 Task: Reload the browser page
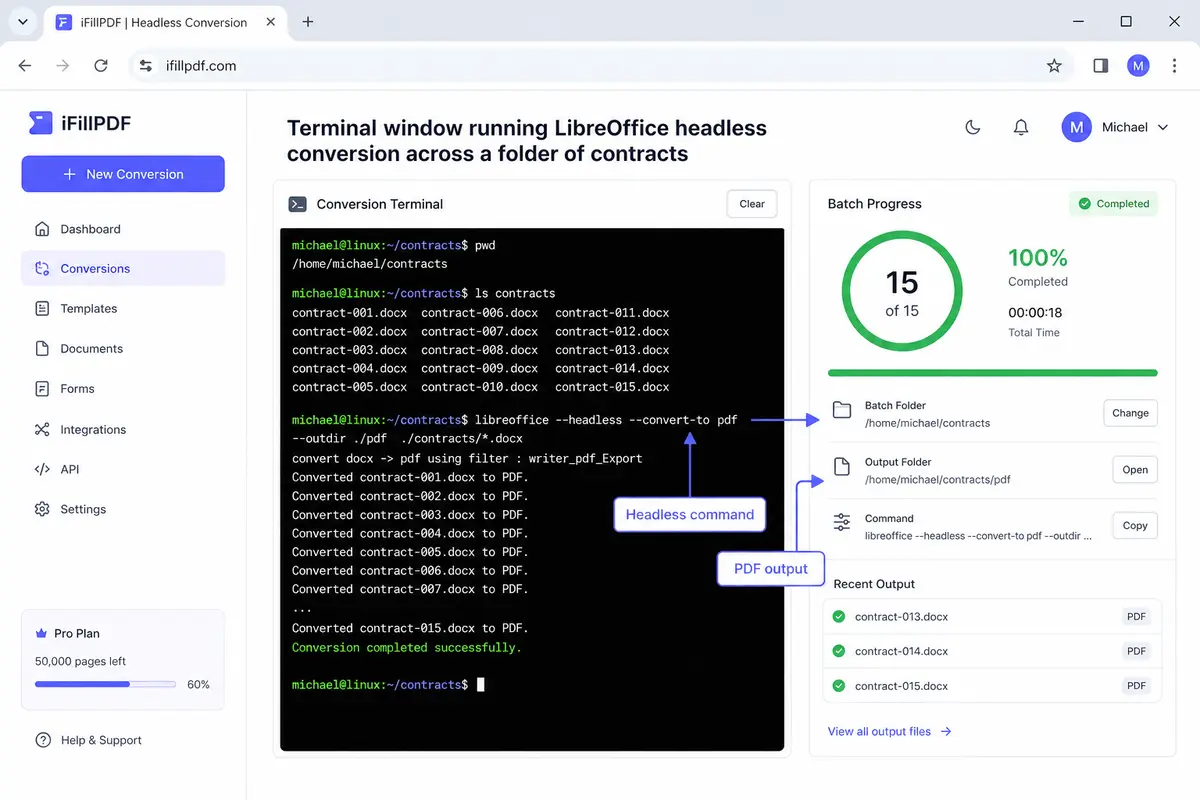tap(101, 66)
